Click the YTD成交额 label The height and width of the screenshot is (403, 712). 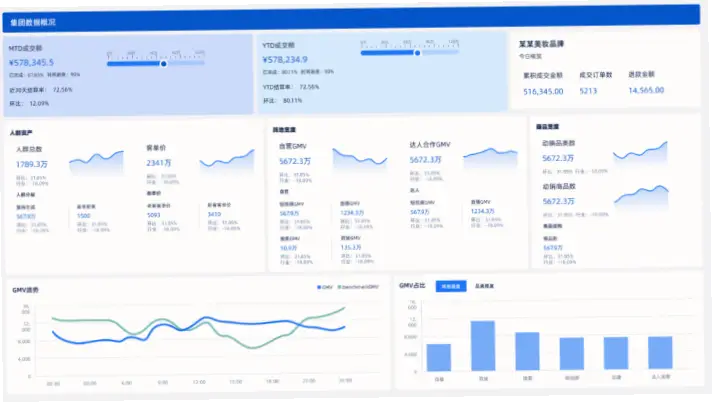[x=278, y=45]
